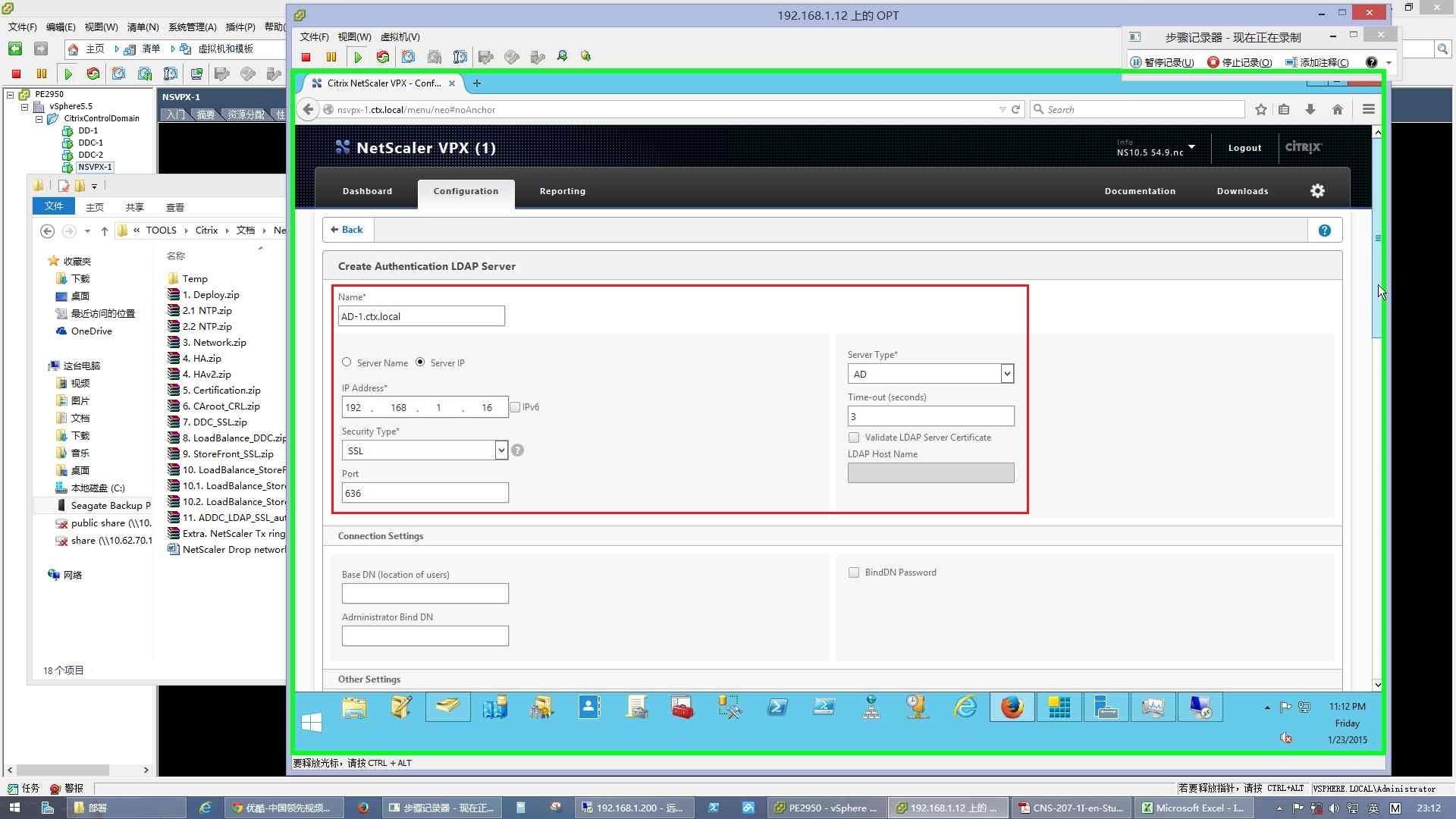Click the red power-off icon in OPT console toolbar

point(306,57)
